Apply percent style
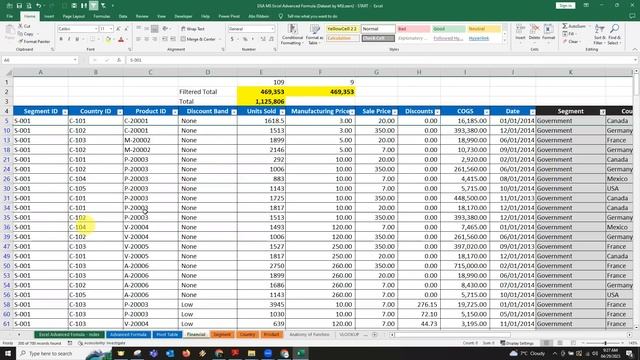The width and height of the screenshot is (640, 360). pos(245,39)
